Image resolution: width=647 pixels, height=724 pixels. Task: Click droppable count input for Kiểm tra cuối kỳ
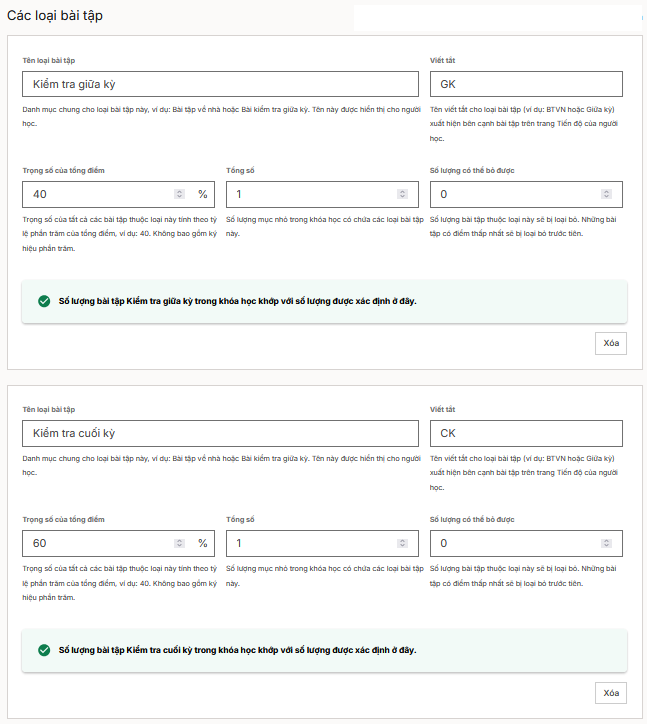514,543
